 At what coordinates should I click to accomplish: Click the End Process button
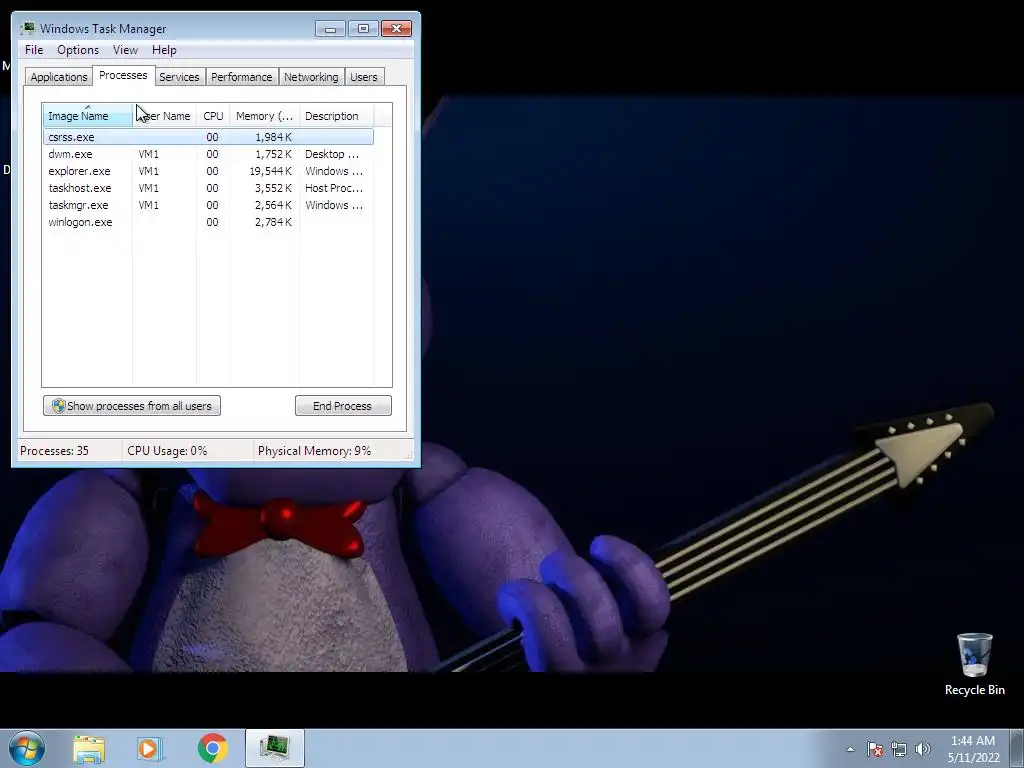tap(343, 406)
